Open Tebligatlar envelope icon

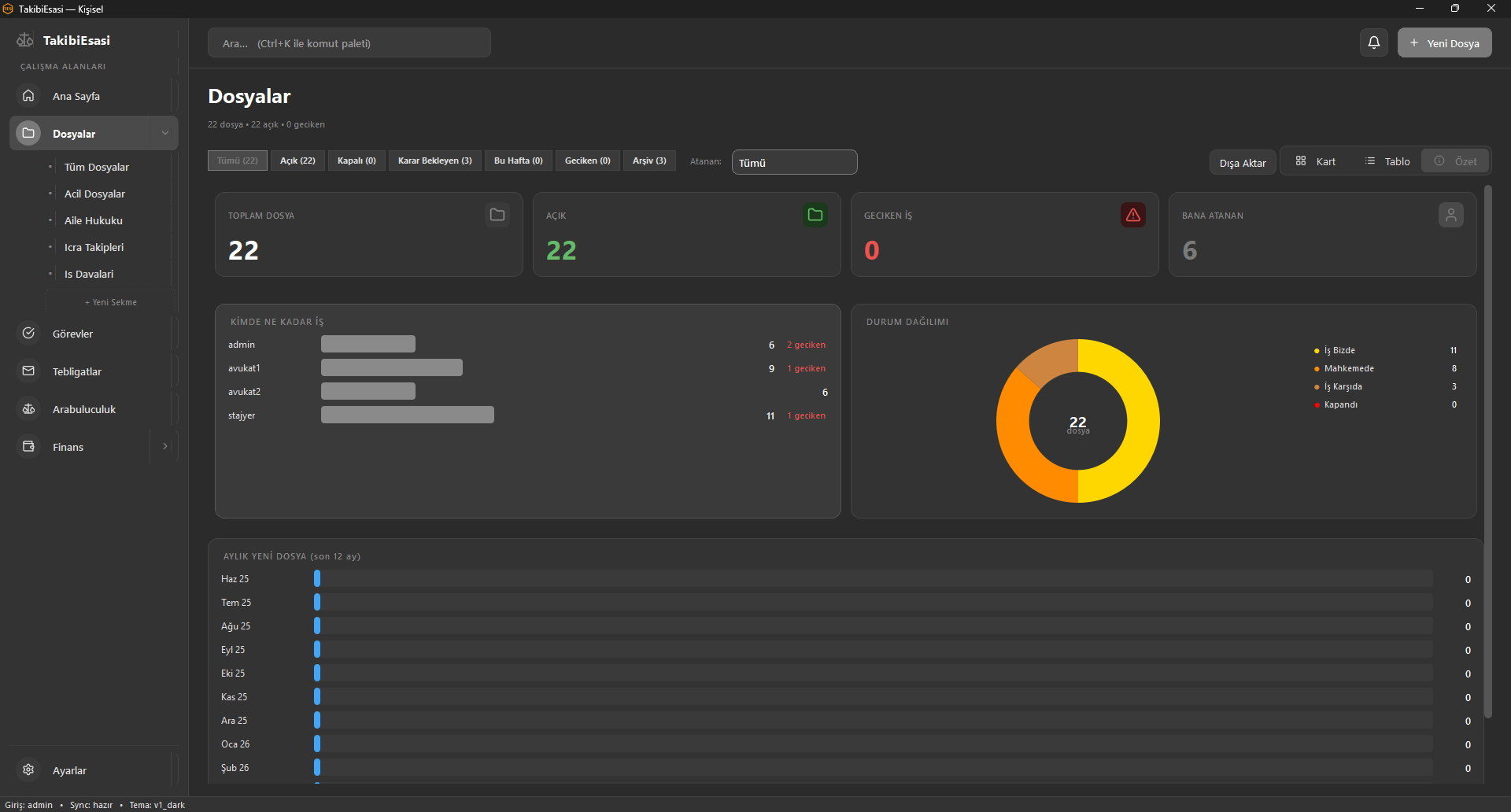28,371
